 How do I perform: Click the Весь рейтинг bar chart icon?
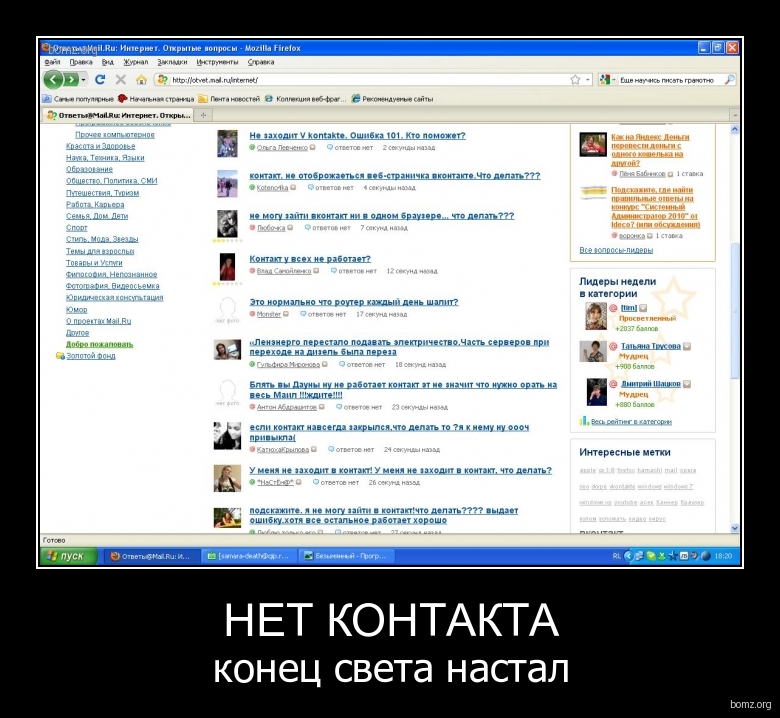tap(584, 421)
